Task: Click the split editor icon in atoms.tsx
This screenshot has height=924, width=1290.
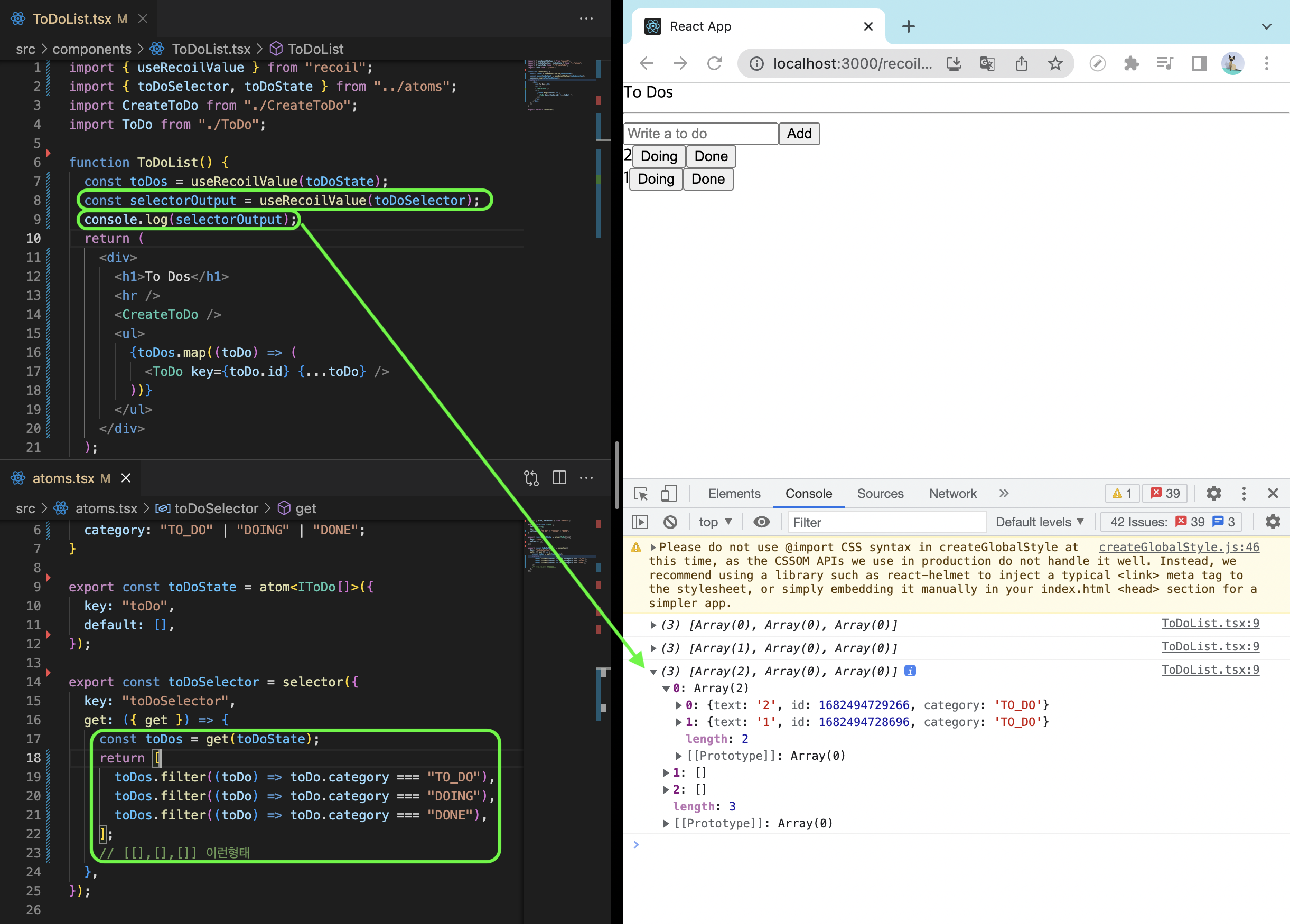Action: pyautogui.click(x=559, y=478)
